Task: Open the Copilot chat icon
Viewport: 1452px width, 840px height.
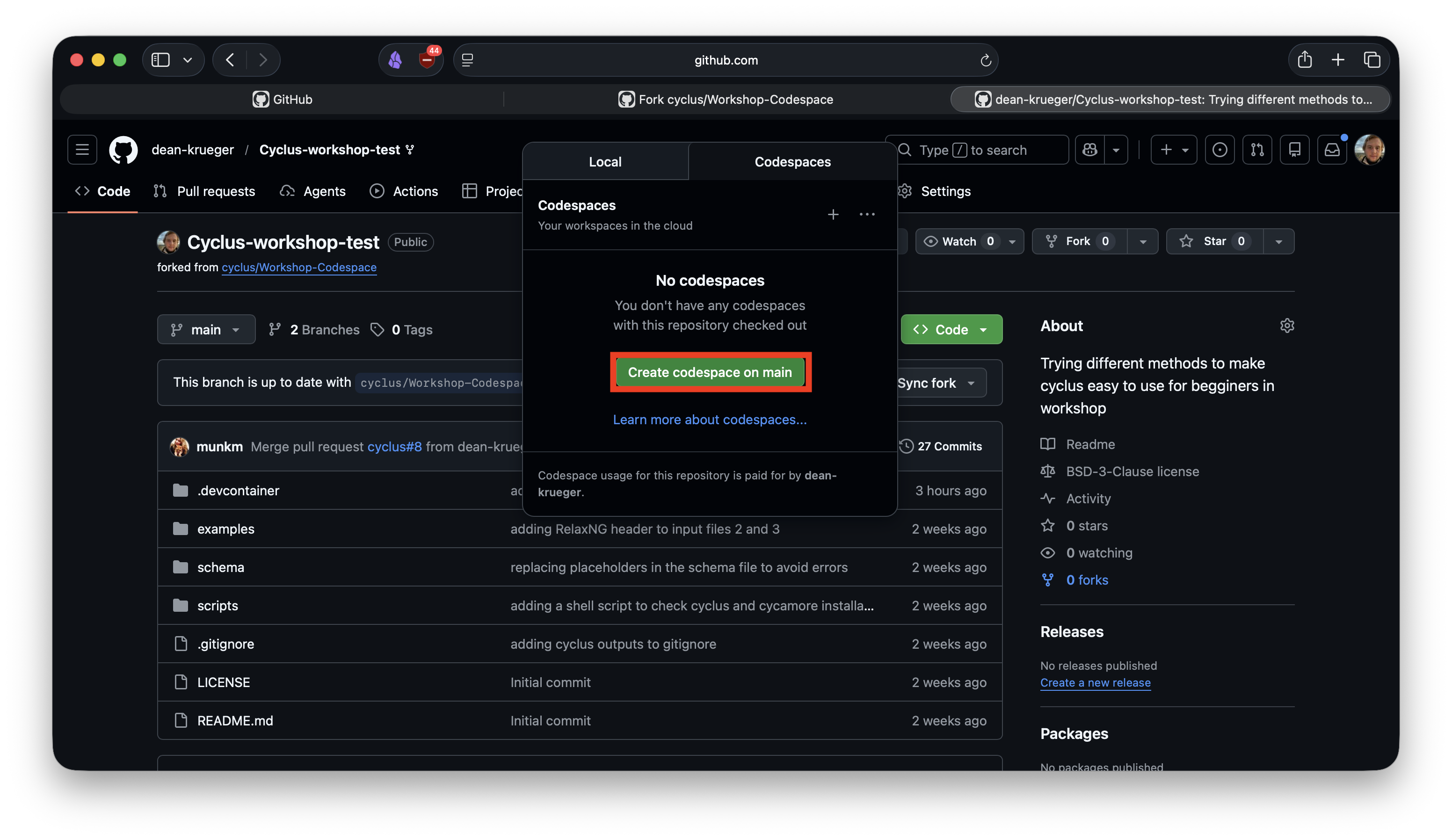Action: [1089, 150]
